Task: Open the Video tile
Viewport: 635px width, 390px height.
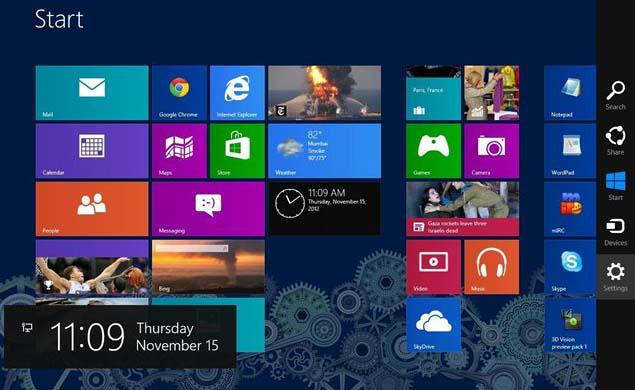Action: pyautogui.click(x=433, y=266)
